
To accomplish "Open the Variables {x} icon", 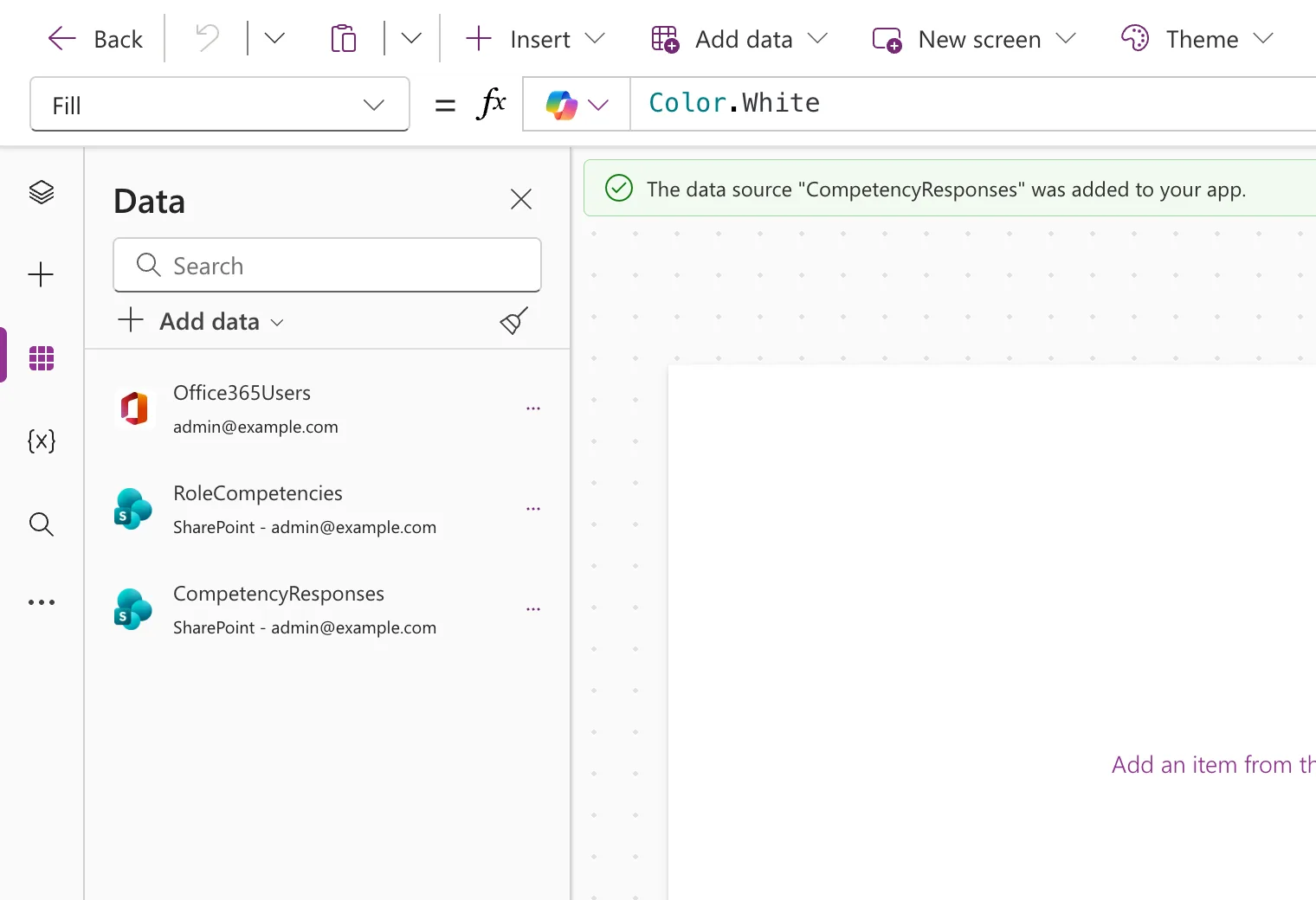I will [x=42, y=441].
